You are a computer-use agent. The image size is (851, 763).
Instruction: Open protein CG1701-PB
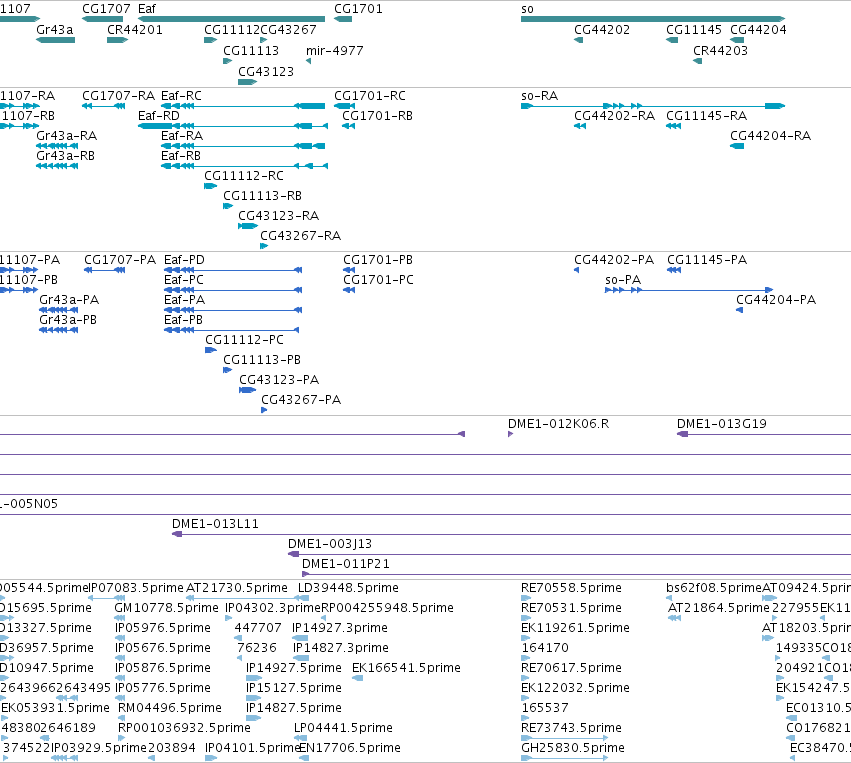tap(378, 260)
